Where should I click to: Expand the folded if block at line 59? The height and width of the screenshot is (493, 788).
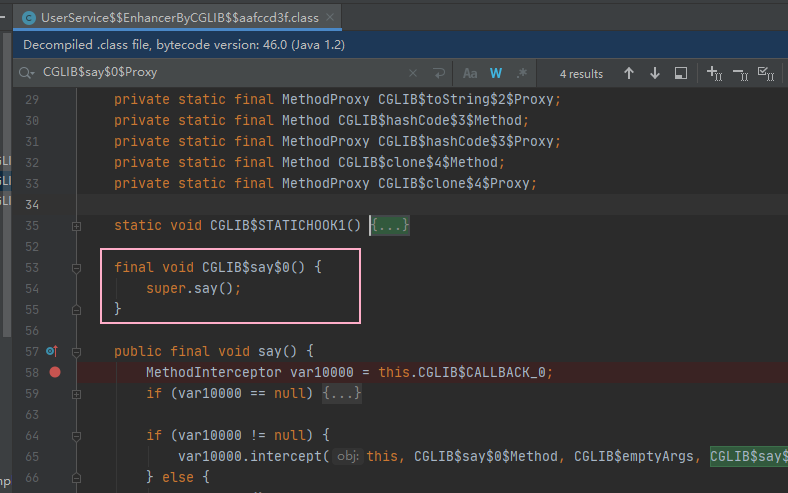coord(76,394)
